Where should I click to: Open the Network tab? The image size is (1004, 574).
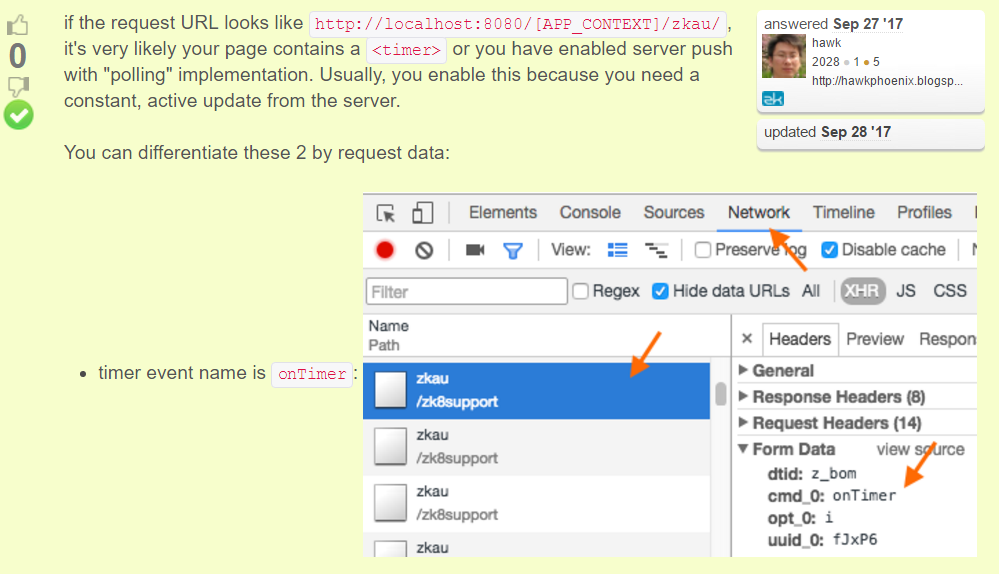759,213
